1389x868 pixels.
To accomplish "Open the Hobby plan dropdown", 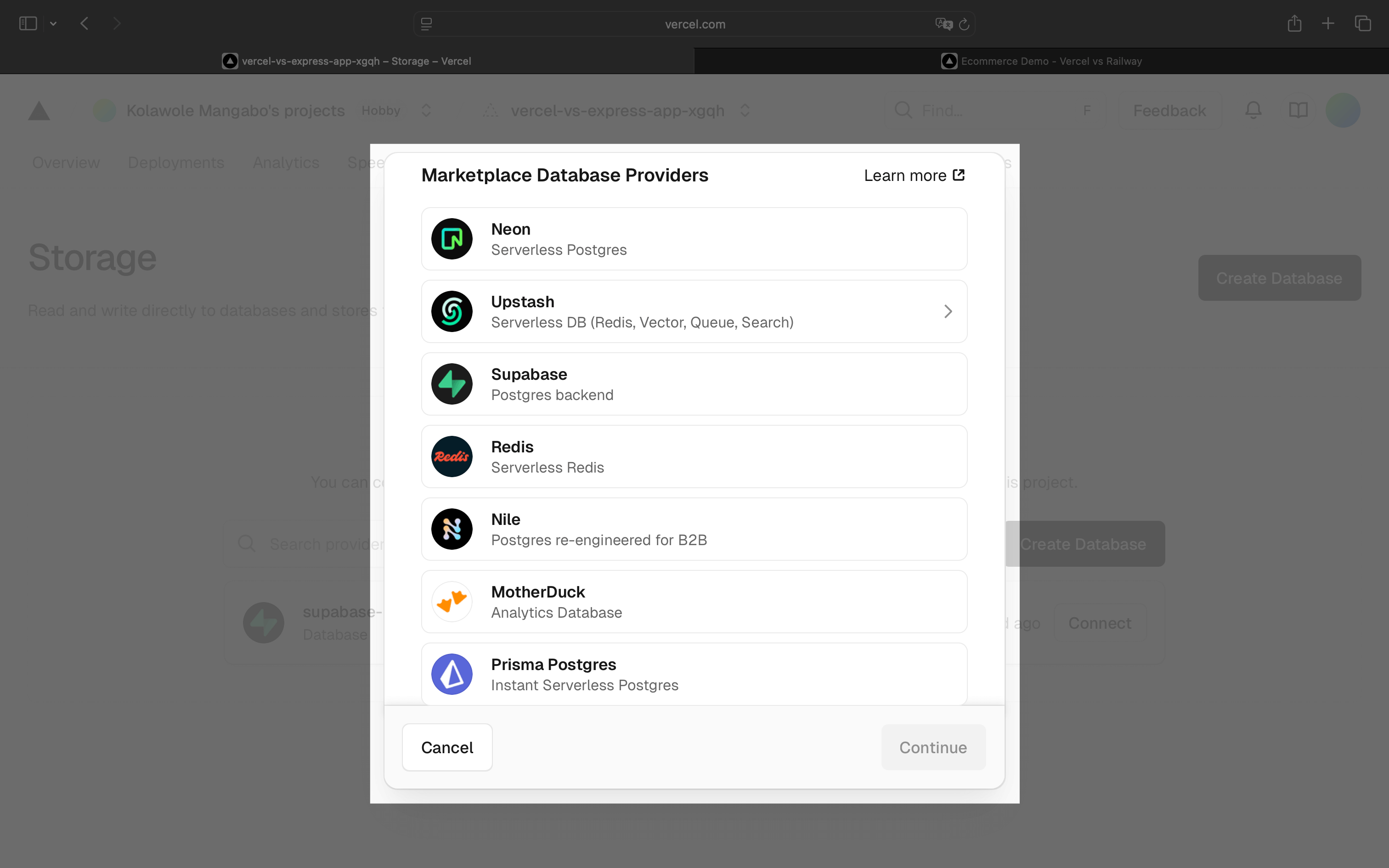I will (425, 110).
